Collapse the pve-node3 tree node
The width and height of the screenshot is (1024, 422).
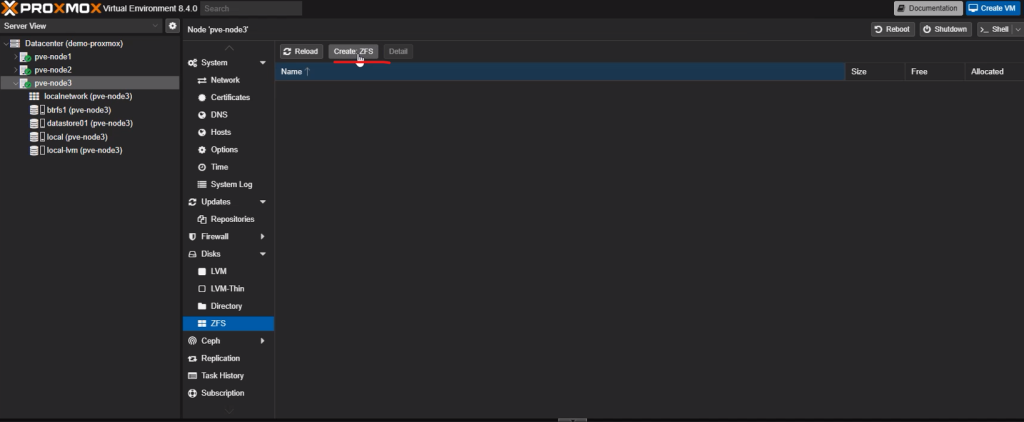pyautogui.click(x=16, y=83)
